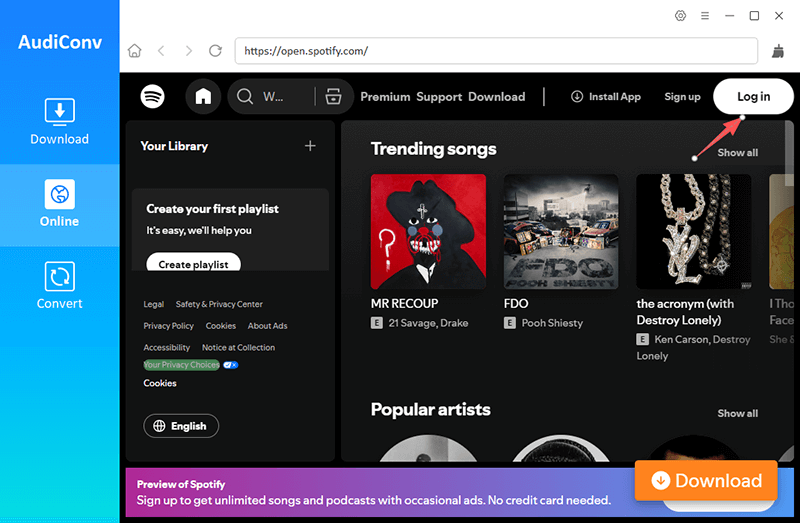Open artist Ken Carson, Destroy Lonely
This screenshot has width=800, height=523.
[x=693, y=347]
